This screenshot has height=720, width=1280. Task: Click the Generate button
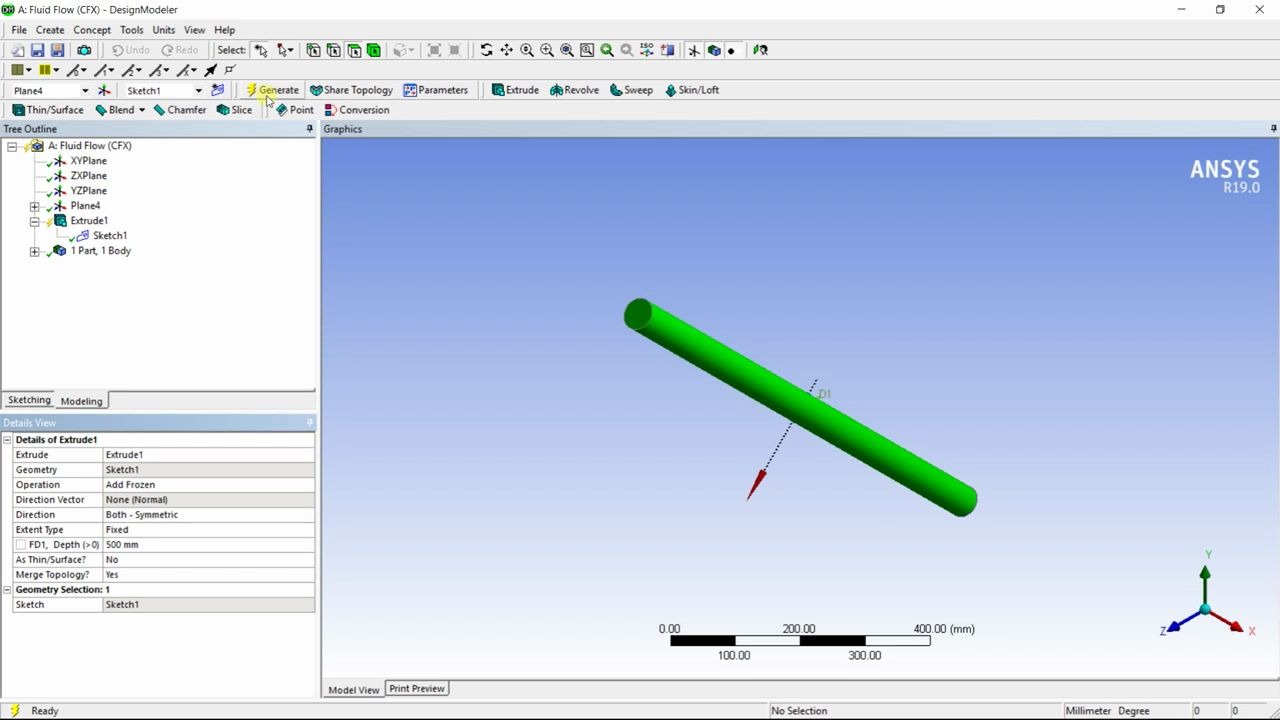278,90
